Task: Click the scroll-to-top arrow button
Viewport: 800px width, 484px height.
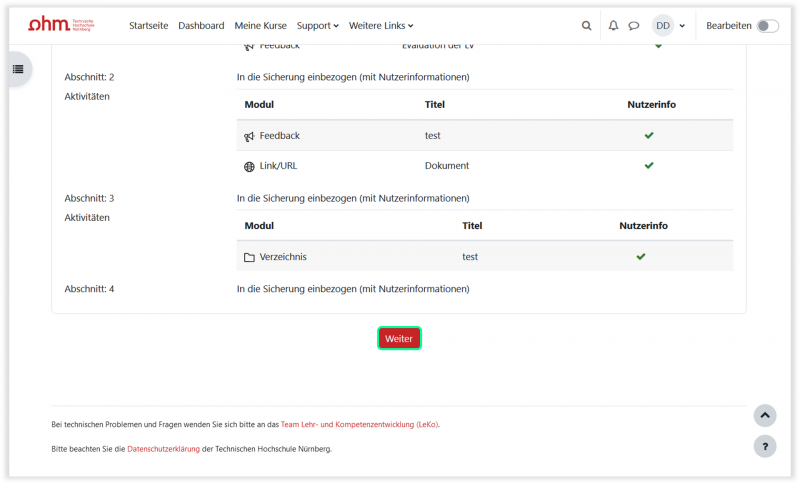Action: click(x=764, y=415)
